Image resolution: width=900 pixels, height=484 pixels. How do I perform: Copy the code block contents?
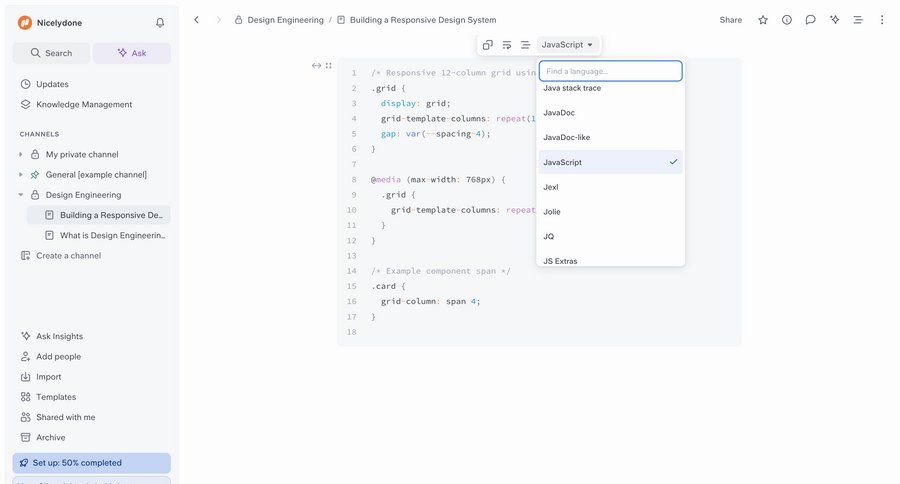point(488,45)
